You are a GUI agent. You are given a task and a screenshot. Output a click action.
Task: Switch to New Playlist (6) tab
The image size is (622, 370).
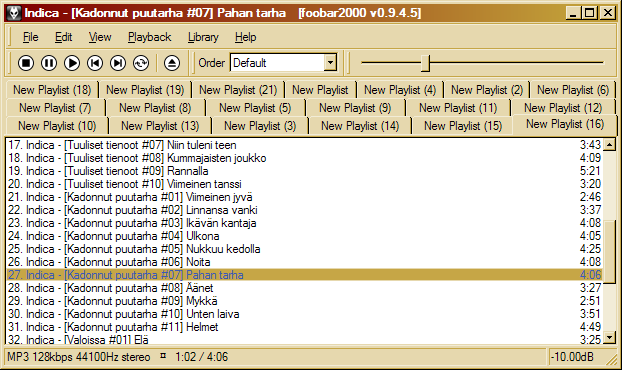tap(573, 90)
